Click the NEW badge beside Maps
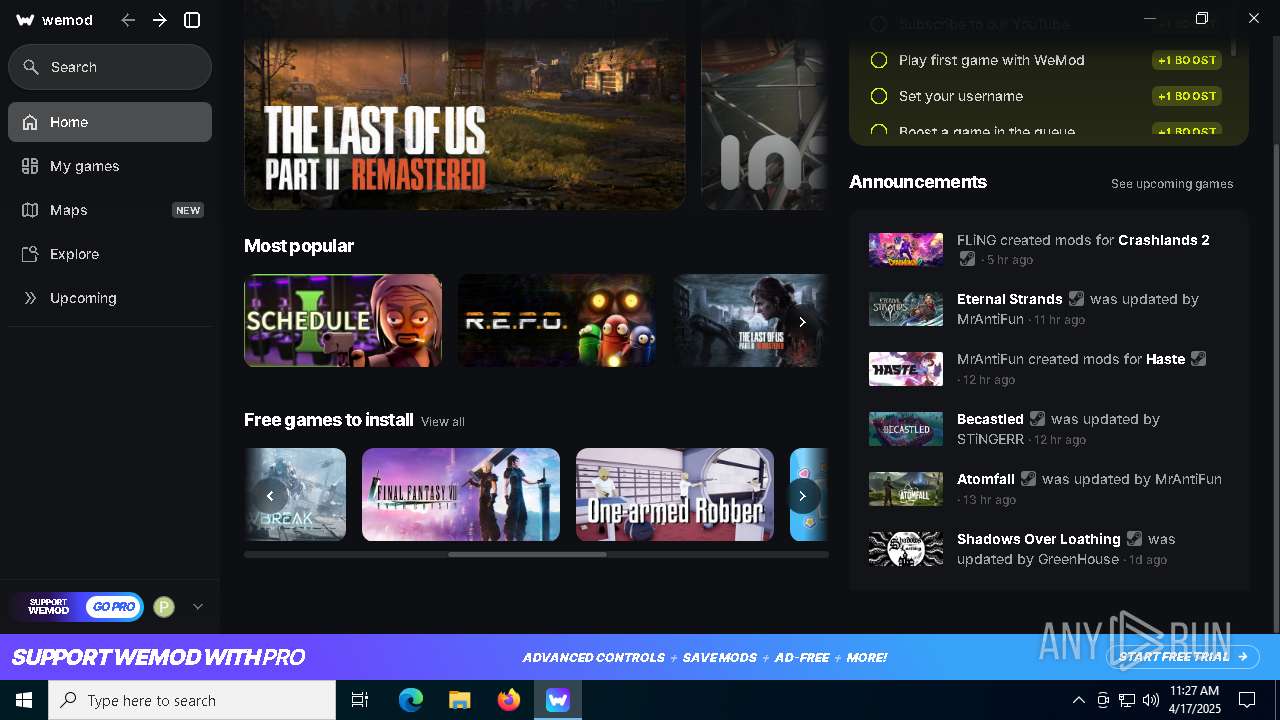The image size is (1280, 720). click(188, 210)
